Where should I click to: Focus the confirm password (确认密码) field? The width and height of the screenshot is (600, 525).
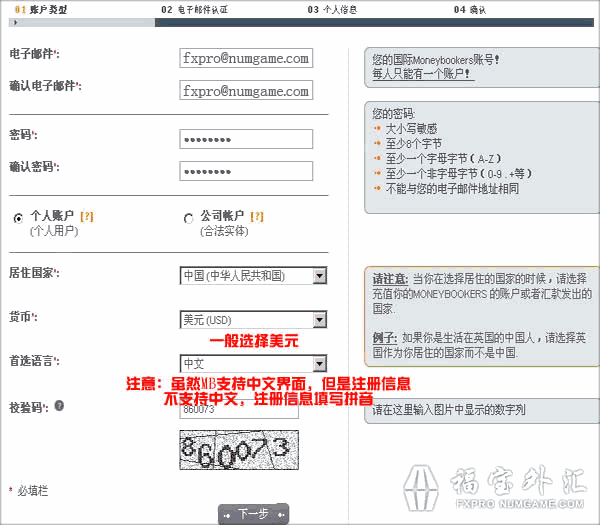click(x=246, y=171)
